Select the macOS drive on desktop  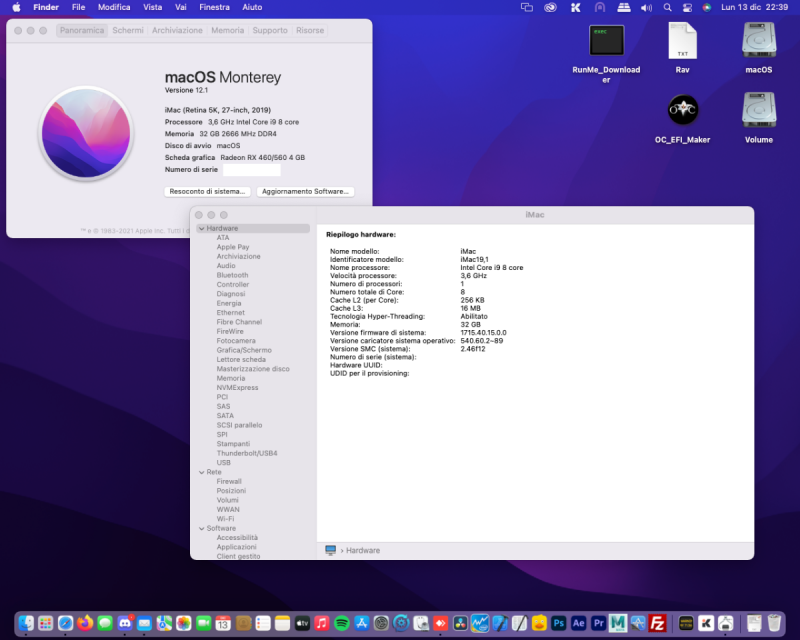(x=759, y=48)
